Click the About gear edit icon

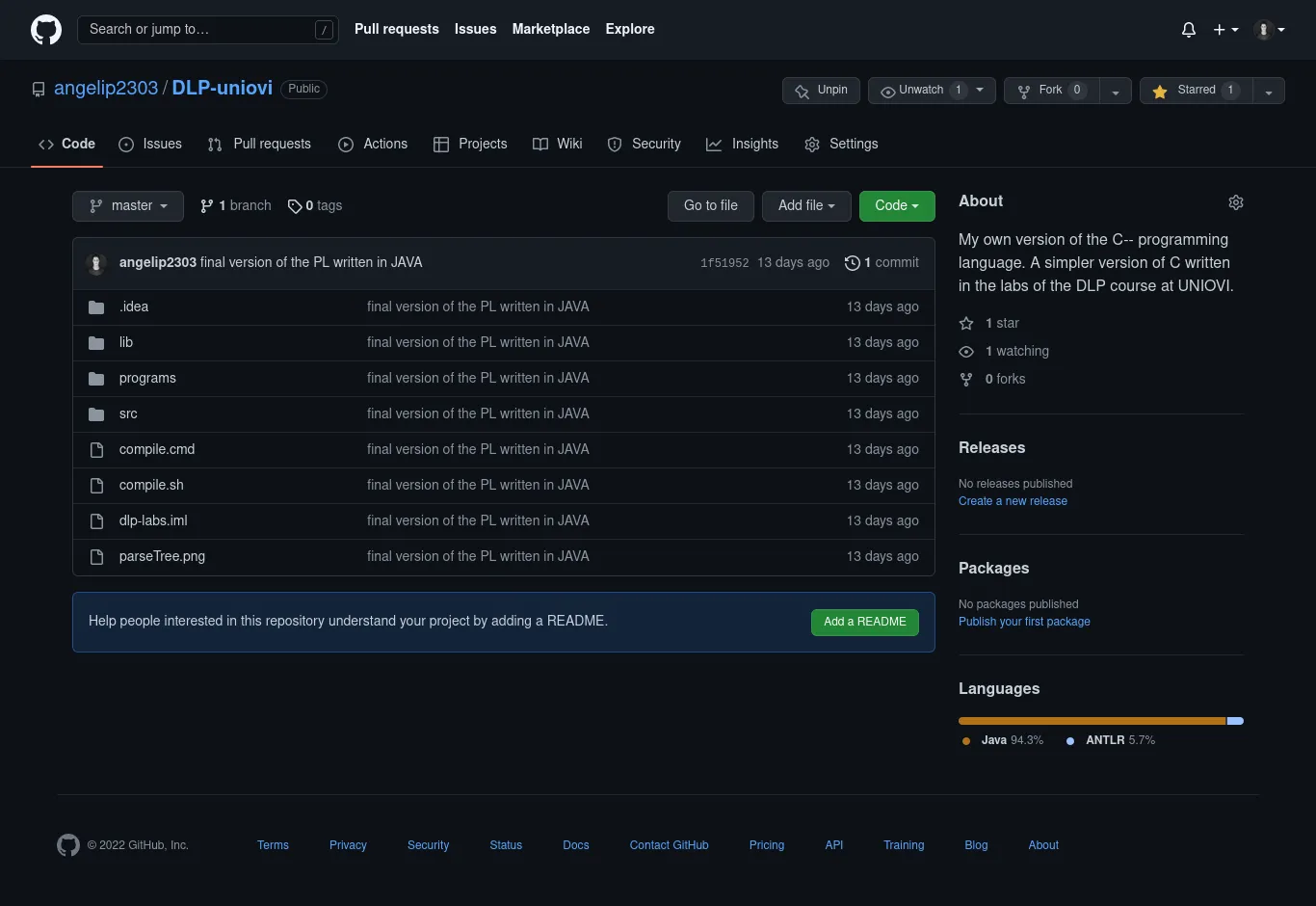(x=1236, y=202)
